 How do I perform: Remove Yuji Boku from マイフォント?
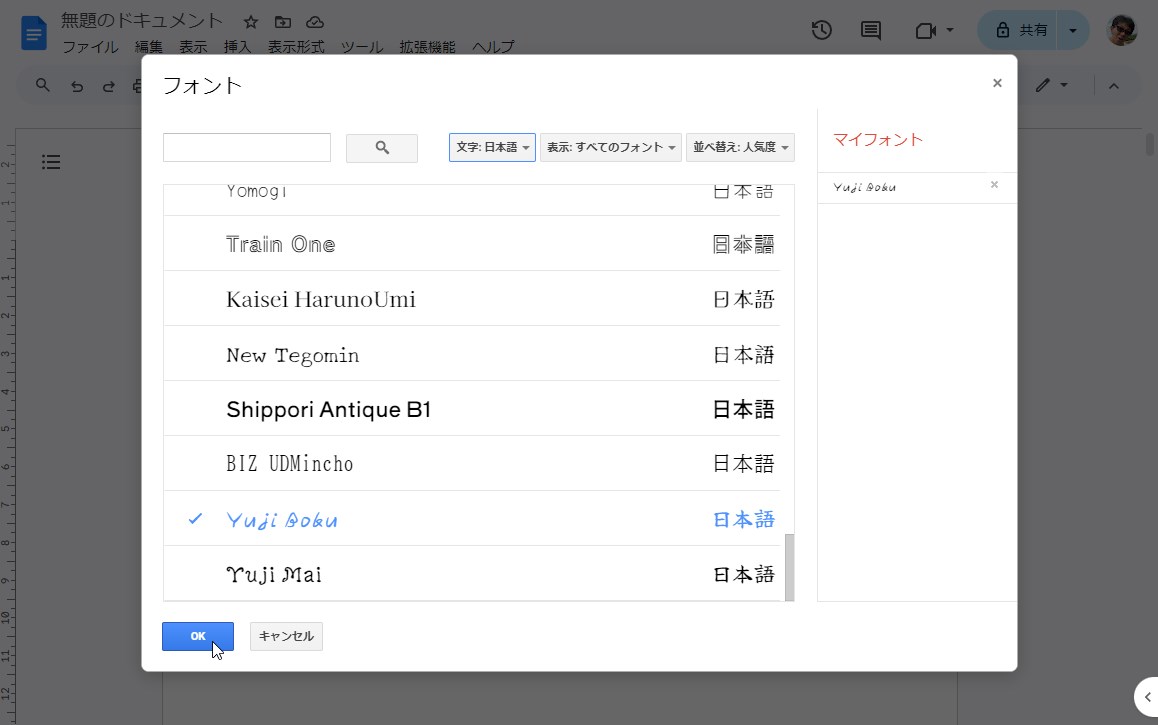[994, 185]
